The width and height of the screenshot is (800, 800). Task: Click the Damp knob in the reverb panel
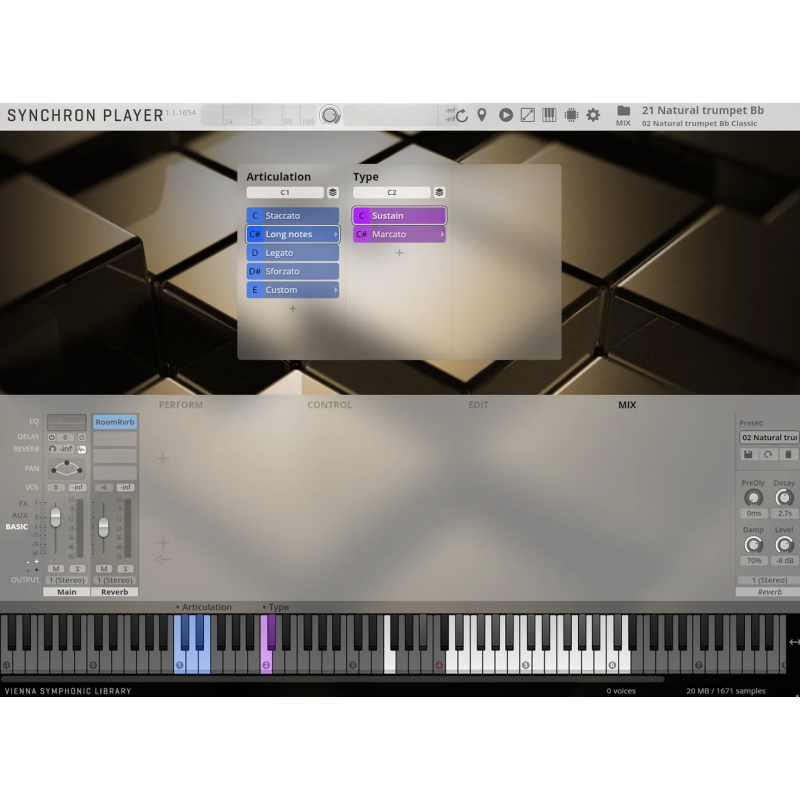pyautogui.click(x=754, y=545)
